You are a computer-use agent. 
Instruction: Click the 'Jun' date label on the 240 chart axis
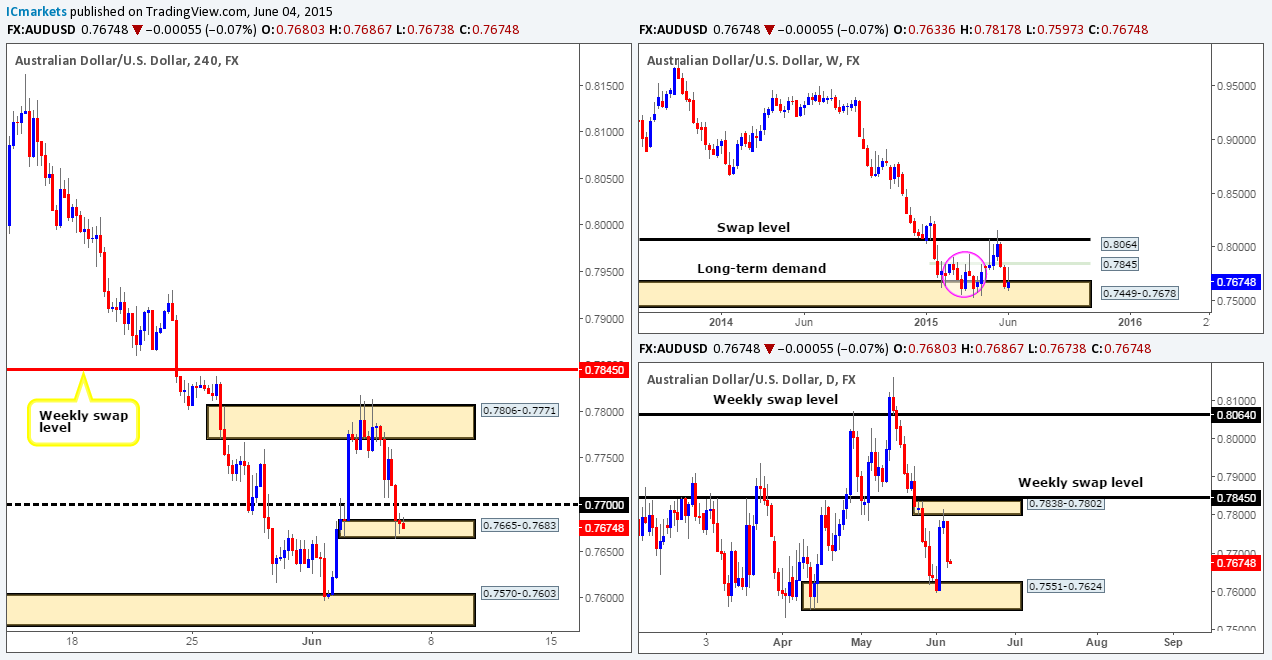[x=313, y=640]
